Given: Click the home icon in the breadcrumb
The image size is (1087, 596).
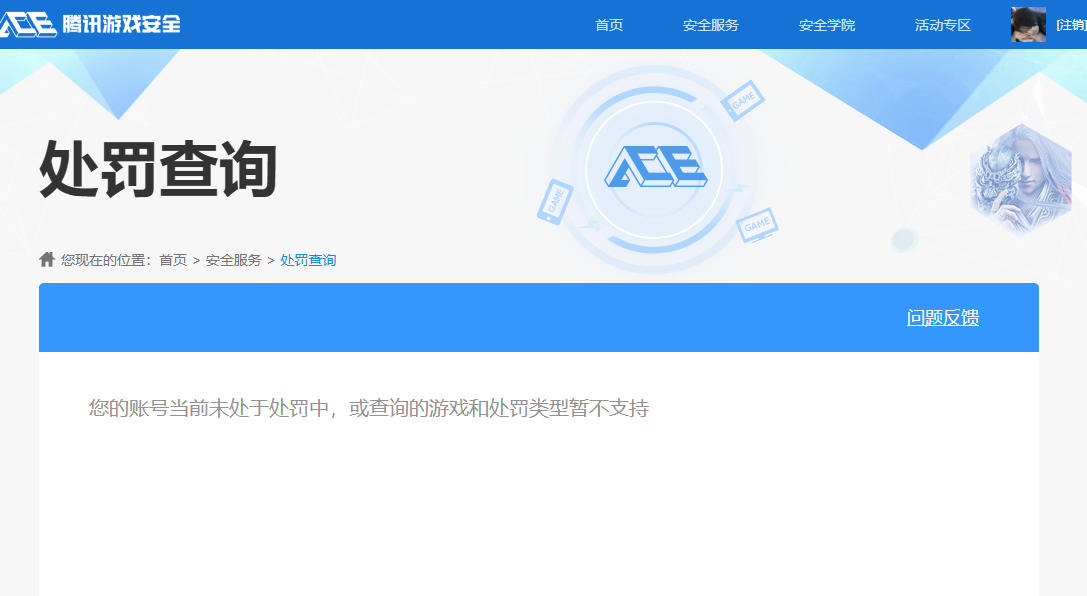Looking at the screenshot, I should [46, 259].
